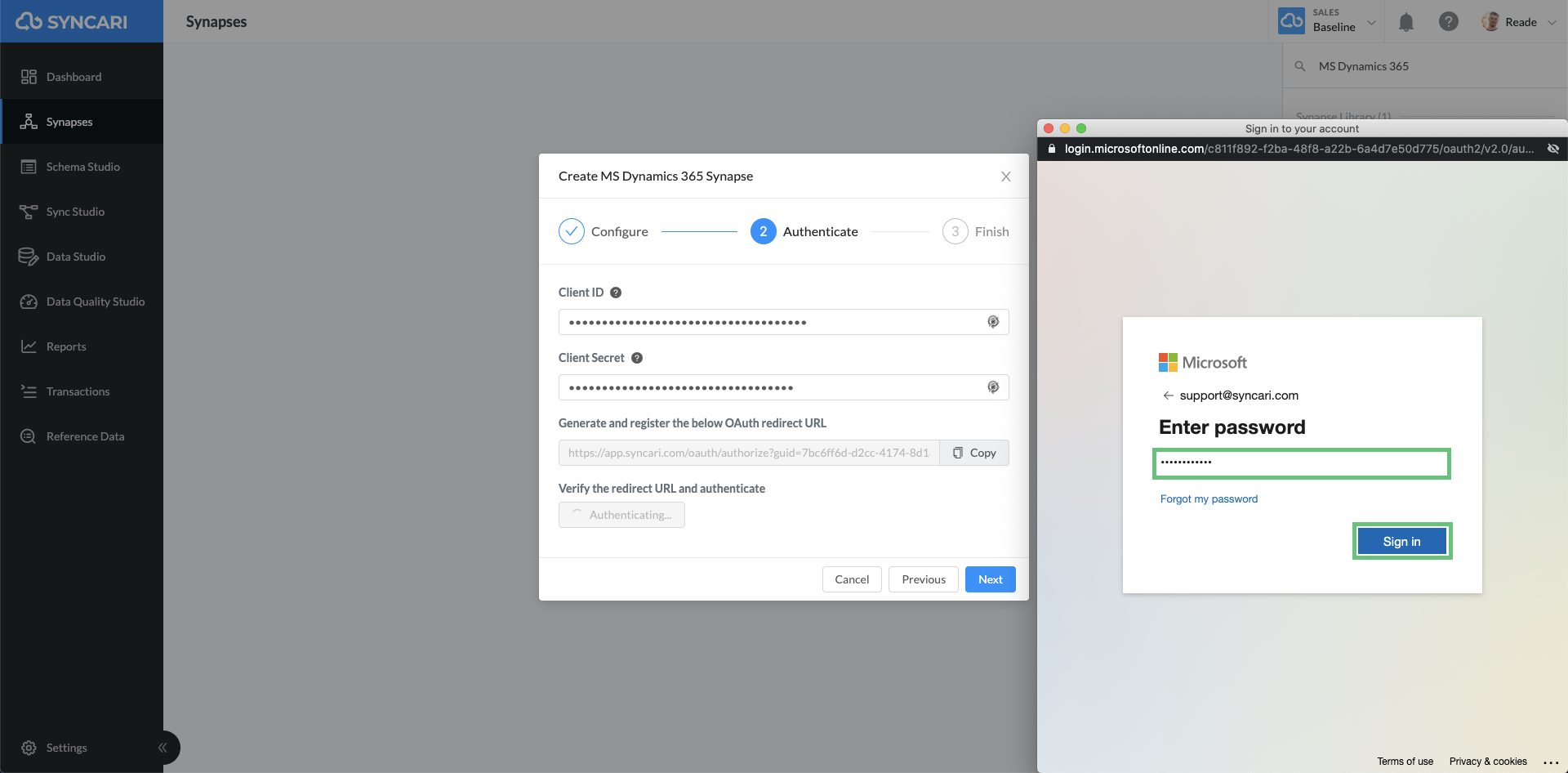Open the more options ellipsis in sign-in footer
Viewport: 1568px width, 773px height.
pyautogui.click(x=1551, y=762)
